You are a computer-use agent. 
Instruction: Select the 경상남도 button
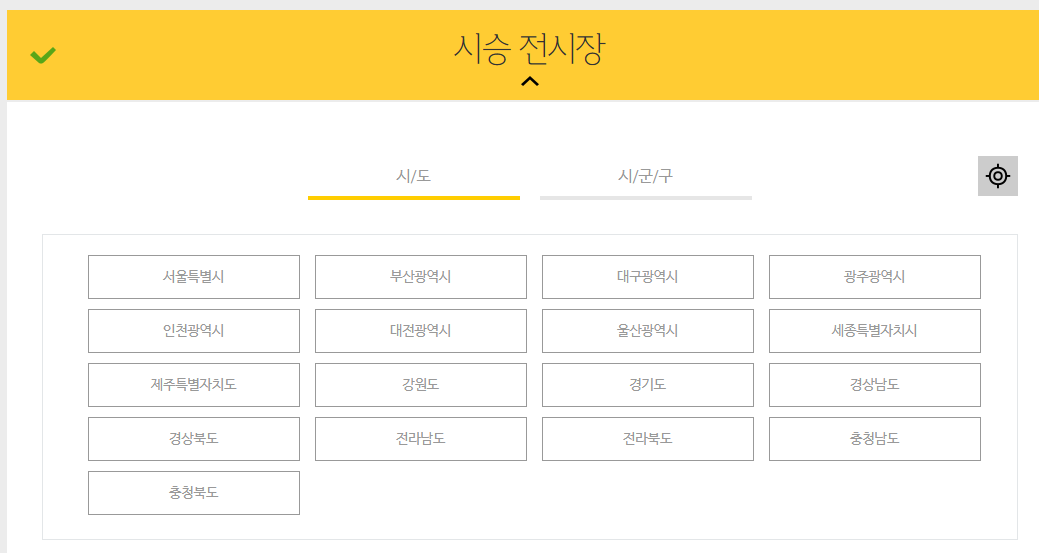click(875, 385)
